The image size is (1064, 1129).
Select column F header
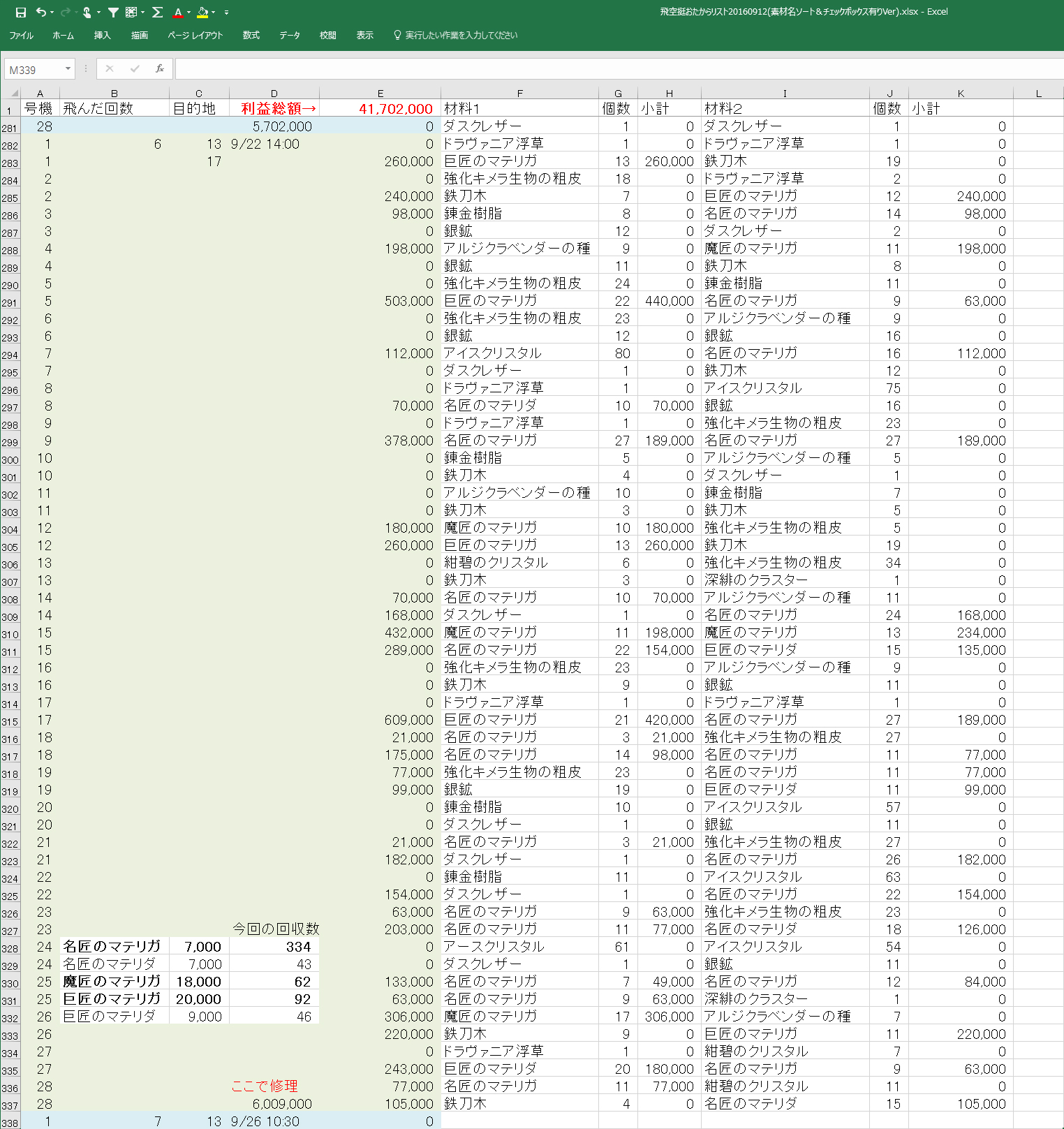pyautogui.click(x=519, y=94)
